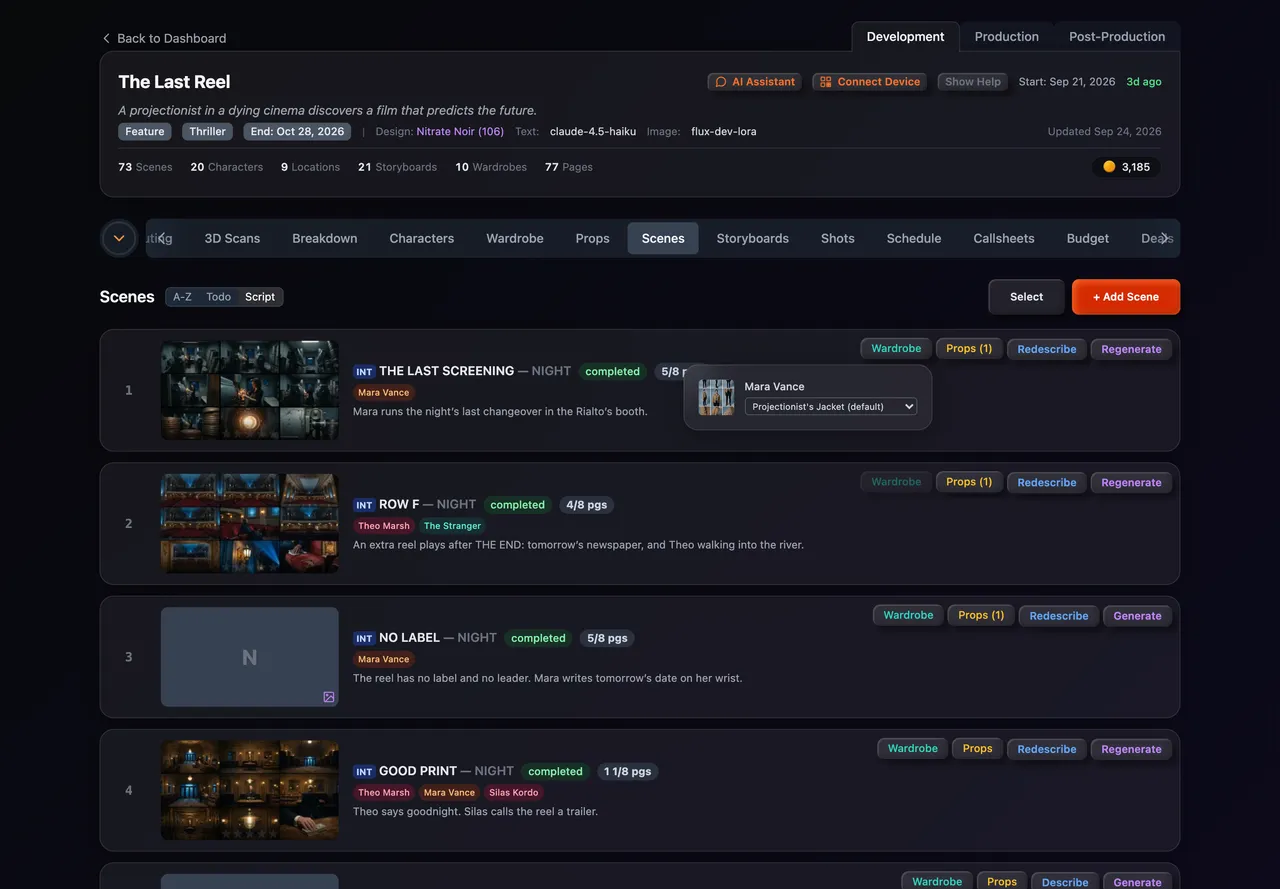Open the Projectionist's Jacket wardrobe dropdown

(x=831, y=407)
